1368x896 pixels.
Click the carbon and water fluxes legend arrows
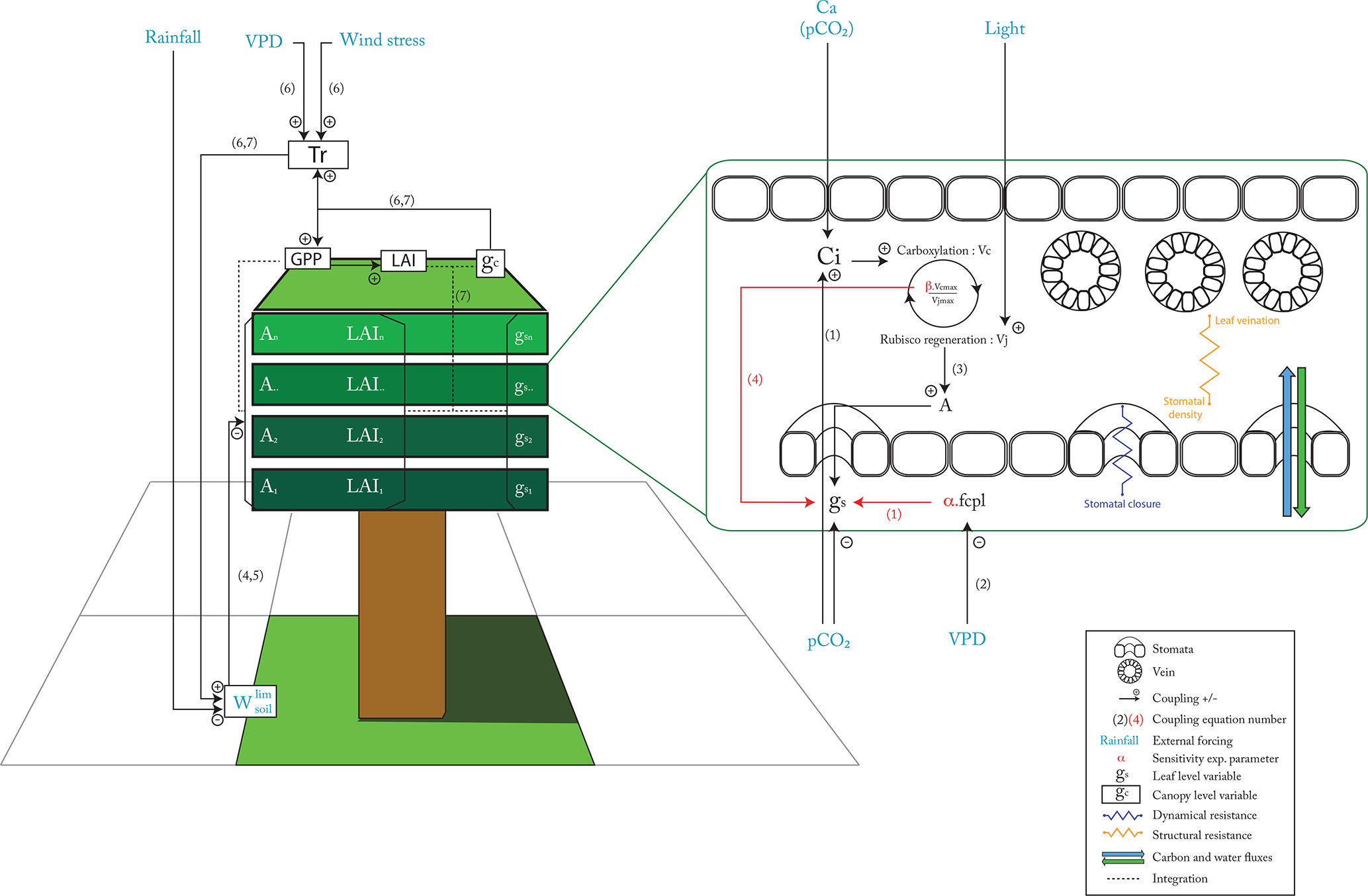(1122, 858)
